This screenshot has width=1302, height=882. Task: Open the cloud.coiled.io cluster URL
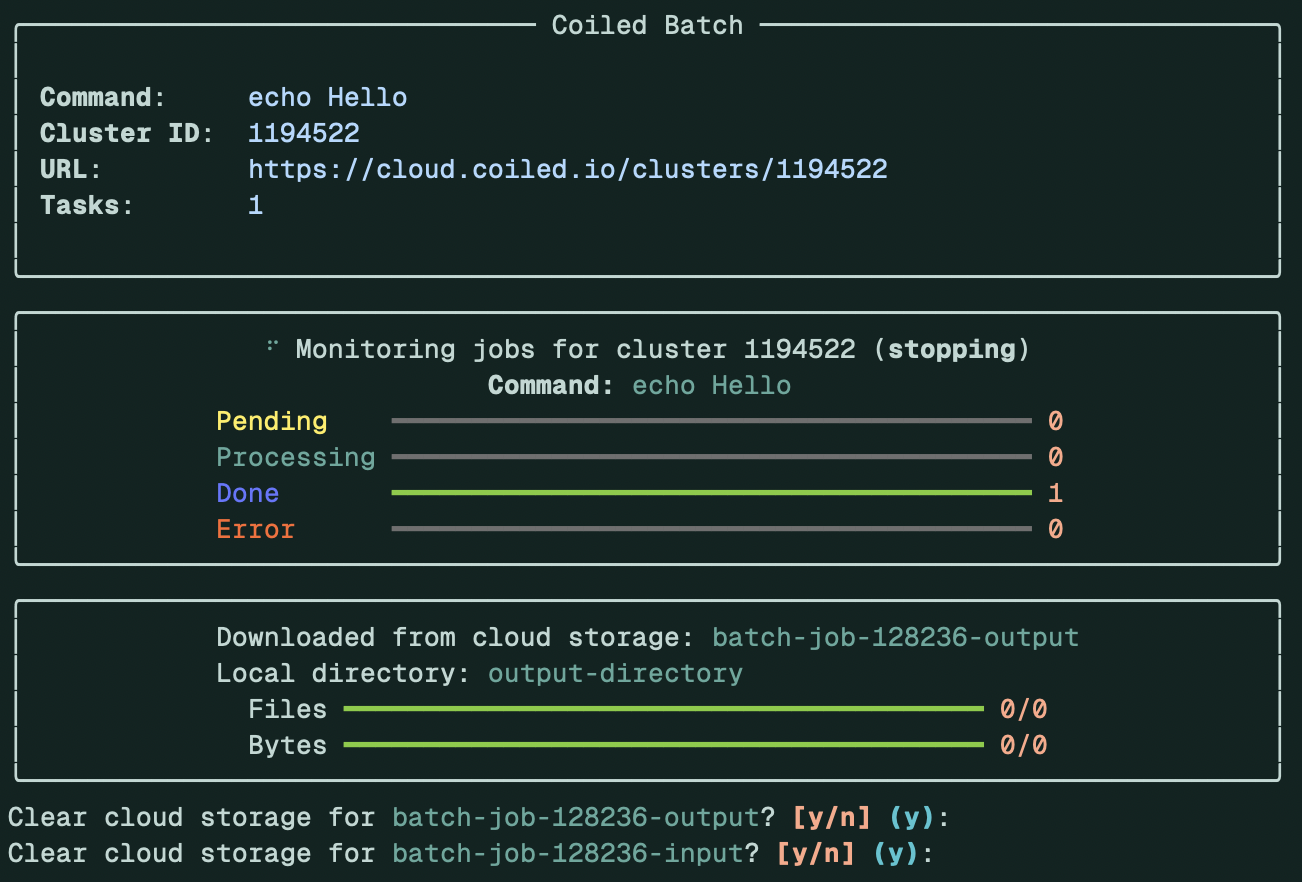click(567, 169)
